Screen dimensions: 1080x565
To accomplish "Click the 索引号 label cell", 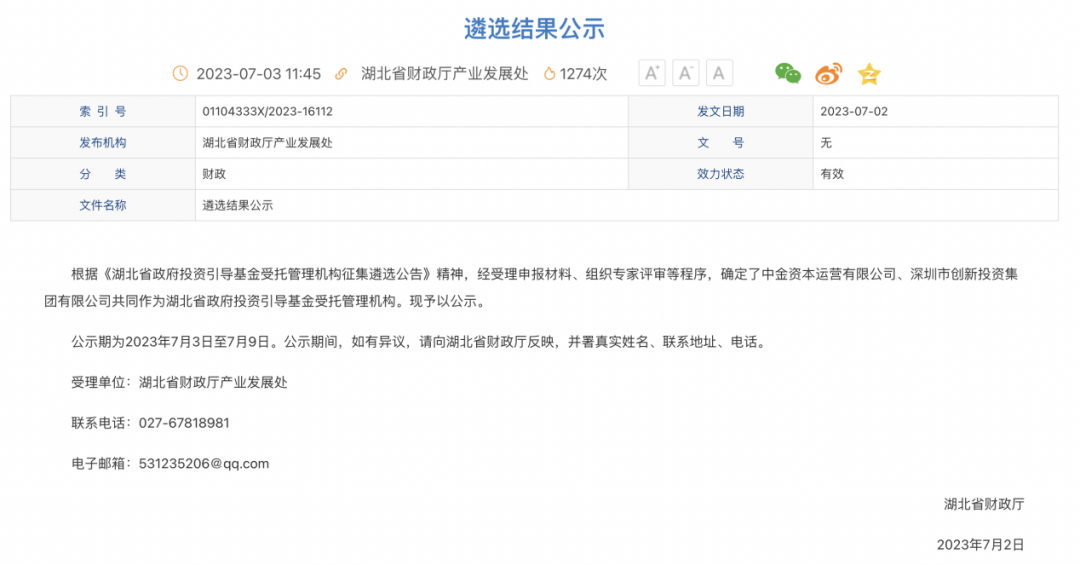I will coord(103,112).
